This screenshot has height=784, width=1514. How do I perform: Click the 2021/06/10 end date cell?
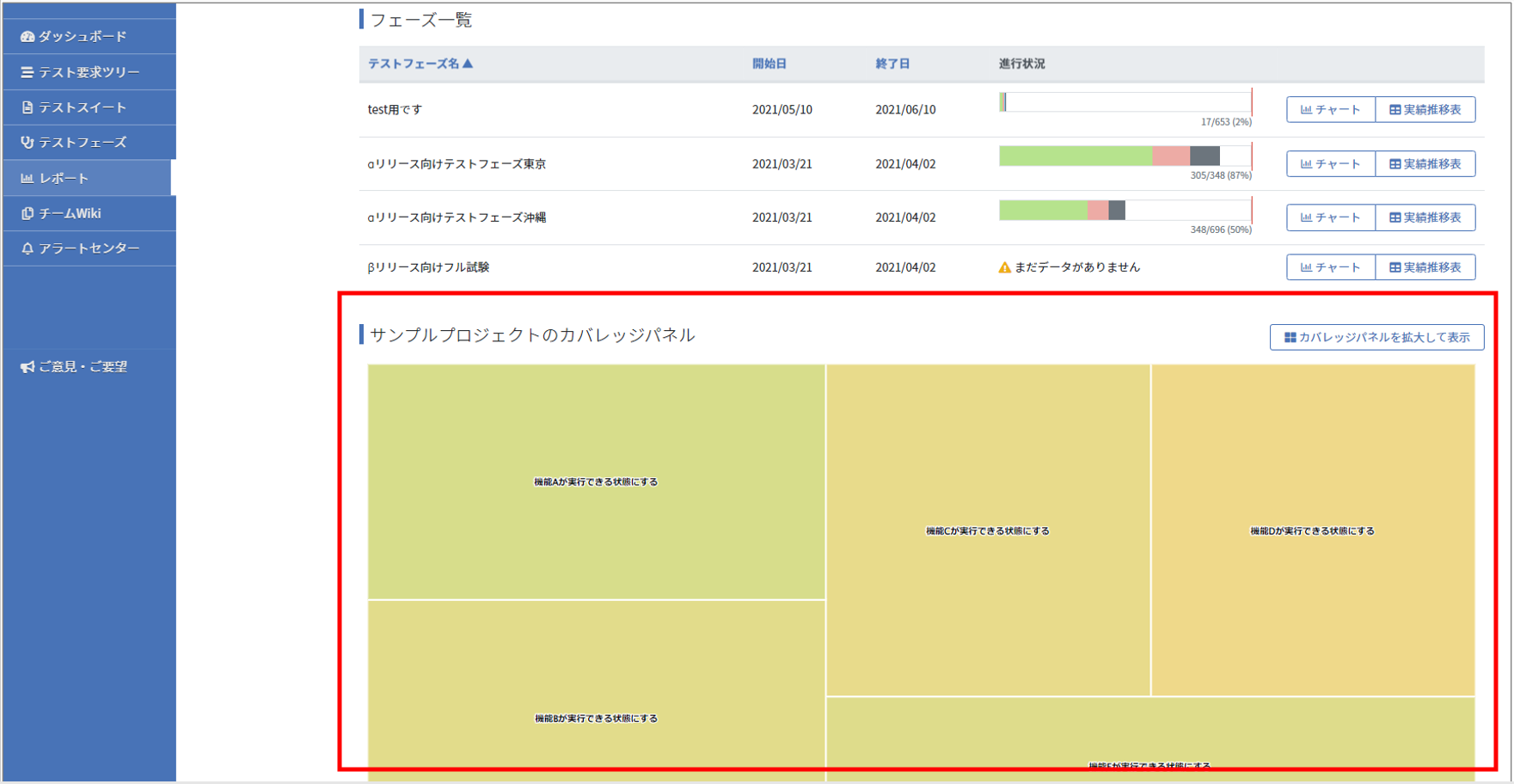click(905, 110)
